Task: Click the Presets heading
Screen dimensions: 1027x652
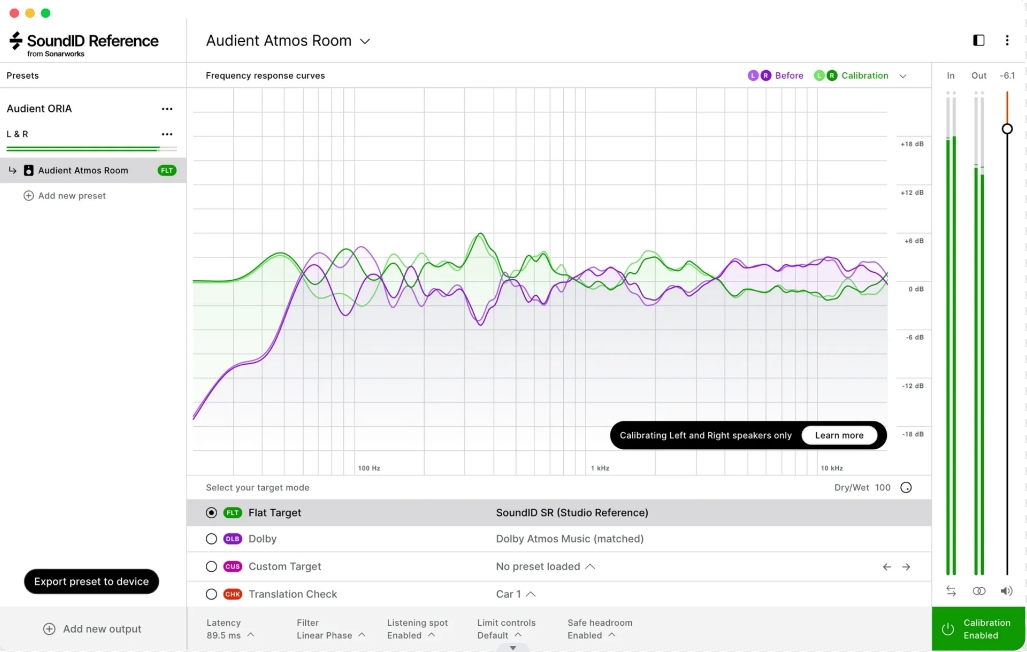Action: click(x=22, y=76)
